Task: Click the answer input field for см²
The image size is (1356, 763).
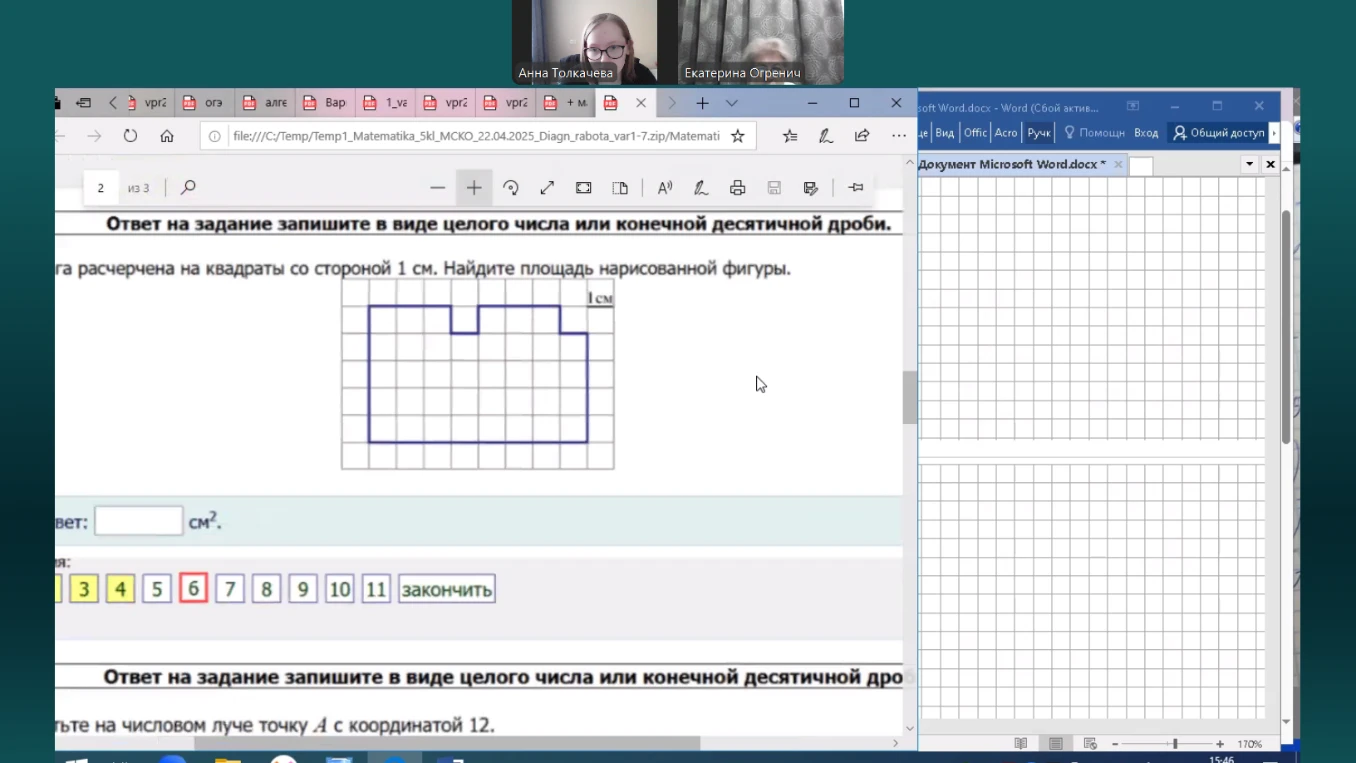Action: tap(139, 521)
